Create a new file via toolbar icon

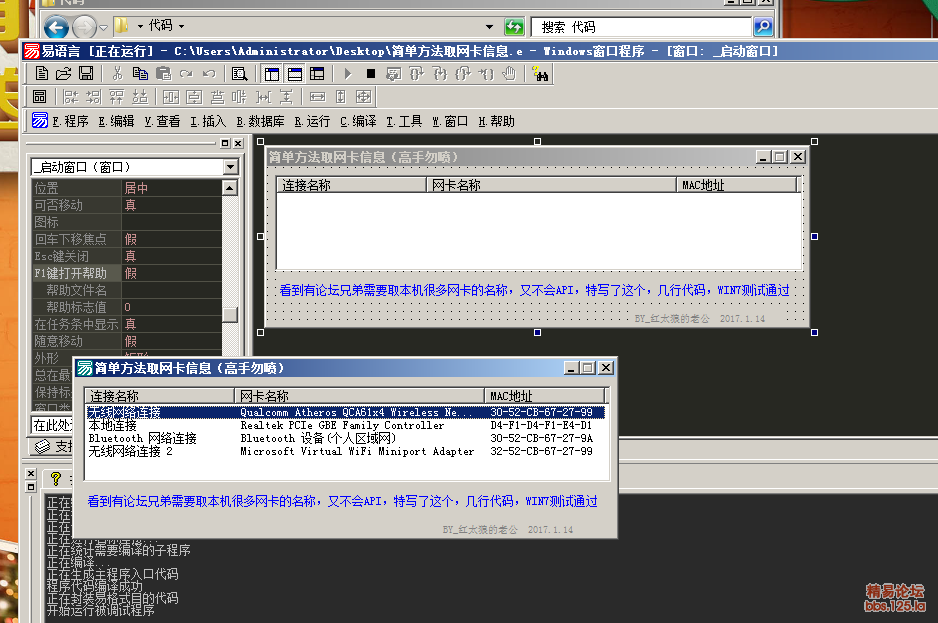pos(41,74)
